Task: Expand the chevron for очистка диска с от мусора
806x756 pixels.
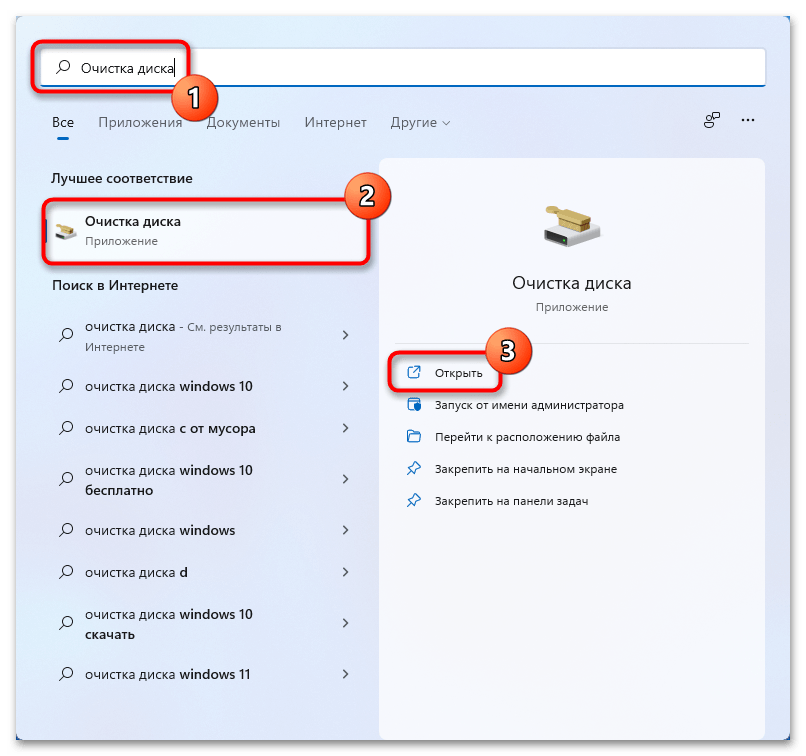Action: (345, 428)
